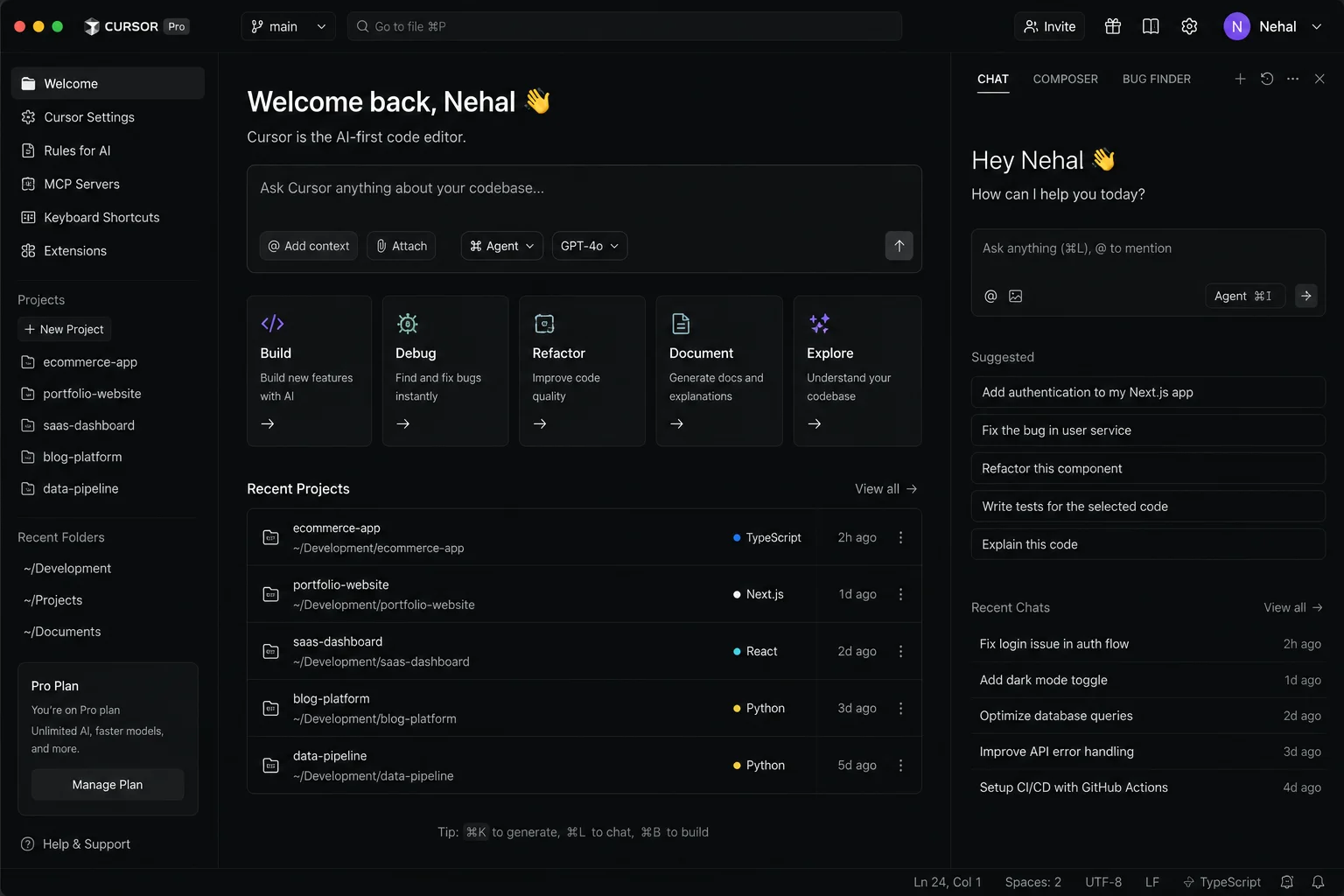The height and width of the screenshot is (896, 1344).
Task: Open MCP Servers in sidebar
Action: point(108,184)
